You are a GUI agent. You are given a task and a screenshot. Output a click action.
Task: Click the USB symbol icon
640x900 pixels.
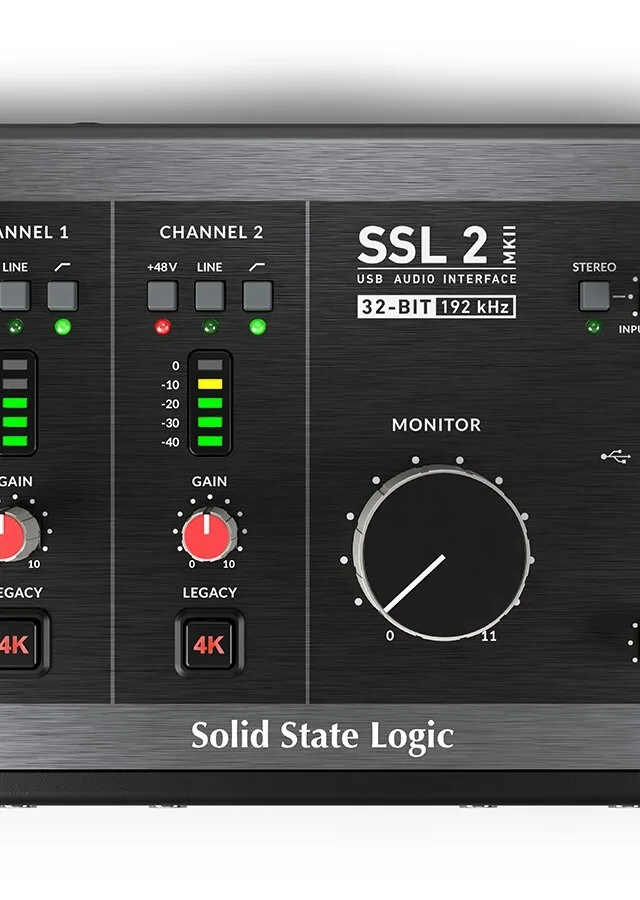tap(616, 457)
